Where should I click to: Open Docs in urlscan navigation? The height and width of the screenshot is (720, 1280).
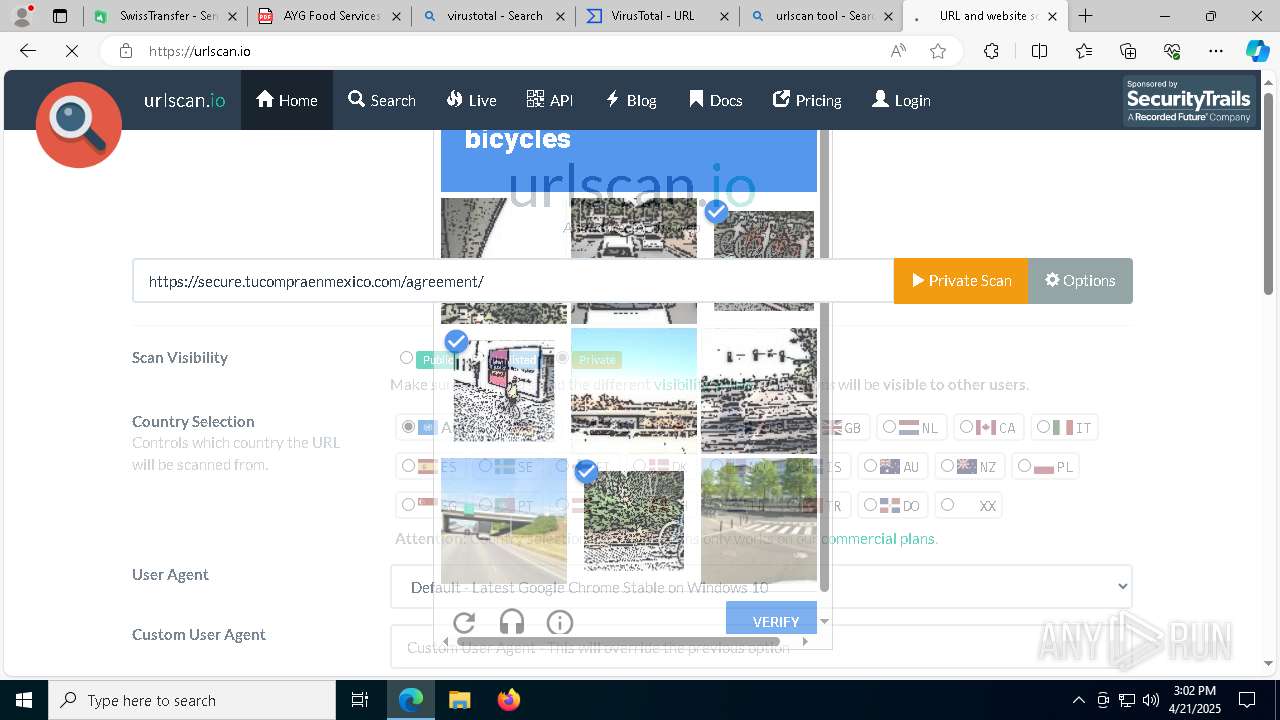pyautogui.click(x=716, y=100)
